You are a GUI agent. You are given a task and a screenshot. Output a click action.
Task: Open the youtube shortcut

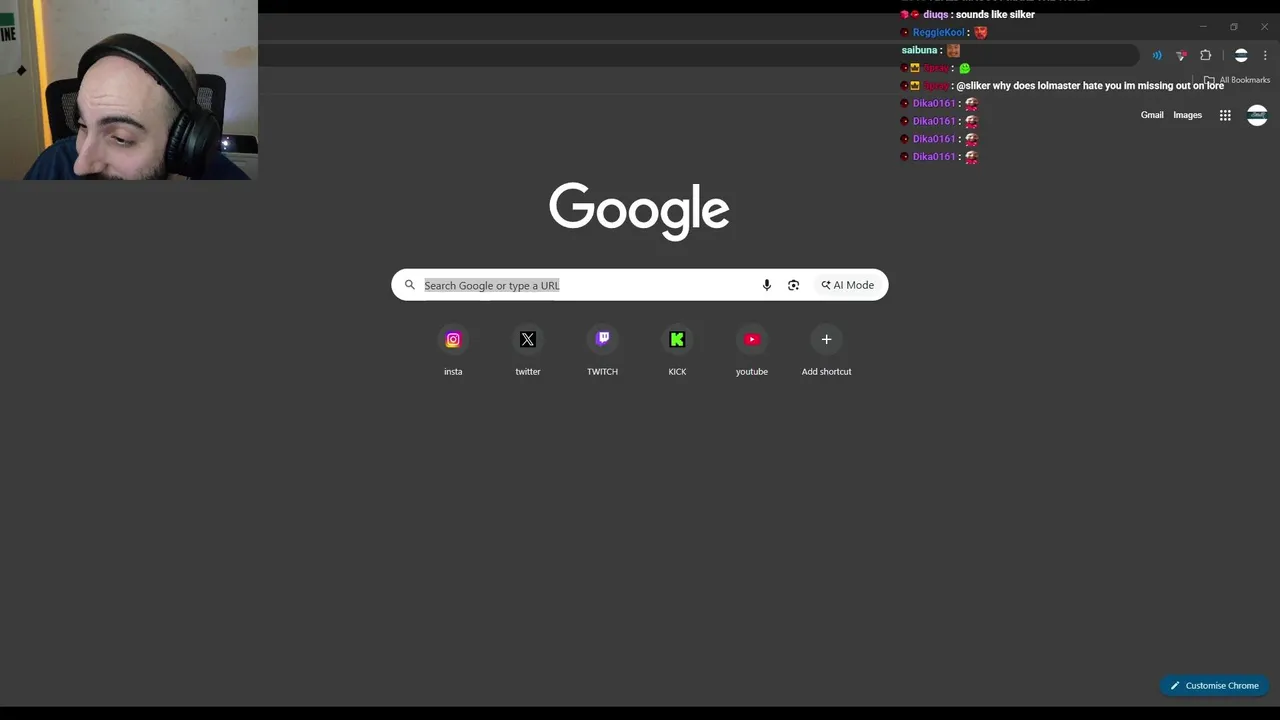(752, 351)
